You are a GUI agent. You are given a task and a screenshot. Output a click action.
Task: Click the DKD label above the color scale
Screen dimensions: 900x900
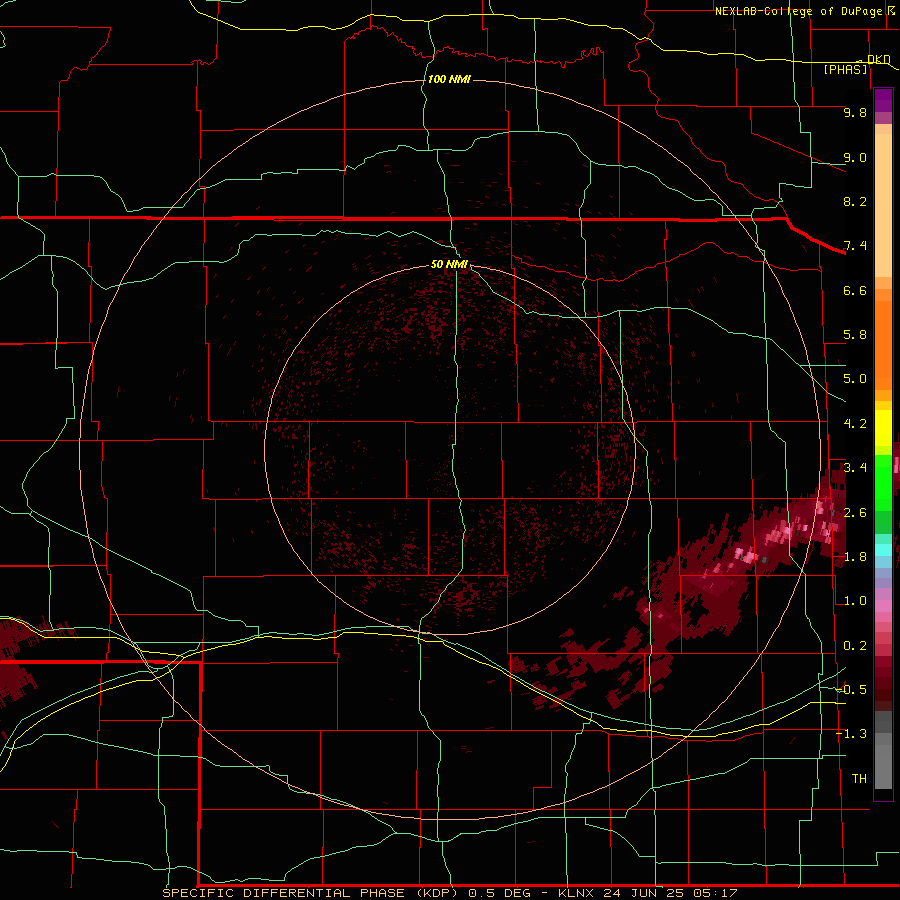pos(879,59)
